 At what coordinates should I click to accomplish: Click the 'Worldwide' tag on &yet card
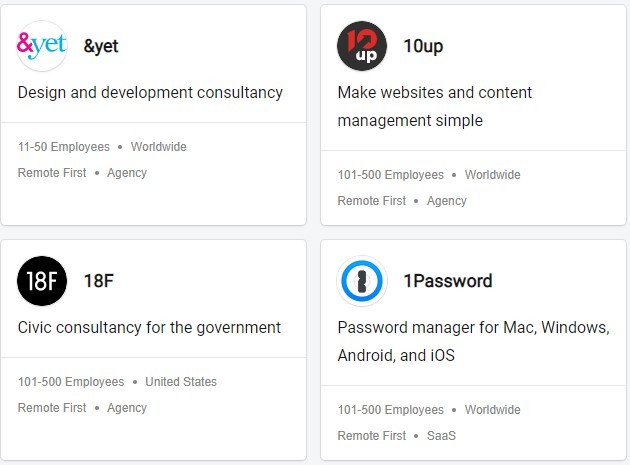[158, 147]
